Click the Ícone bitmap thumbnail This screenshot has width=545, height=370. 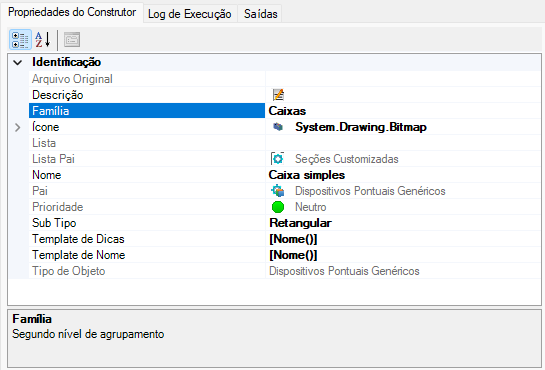[278, 127]
